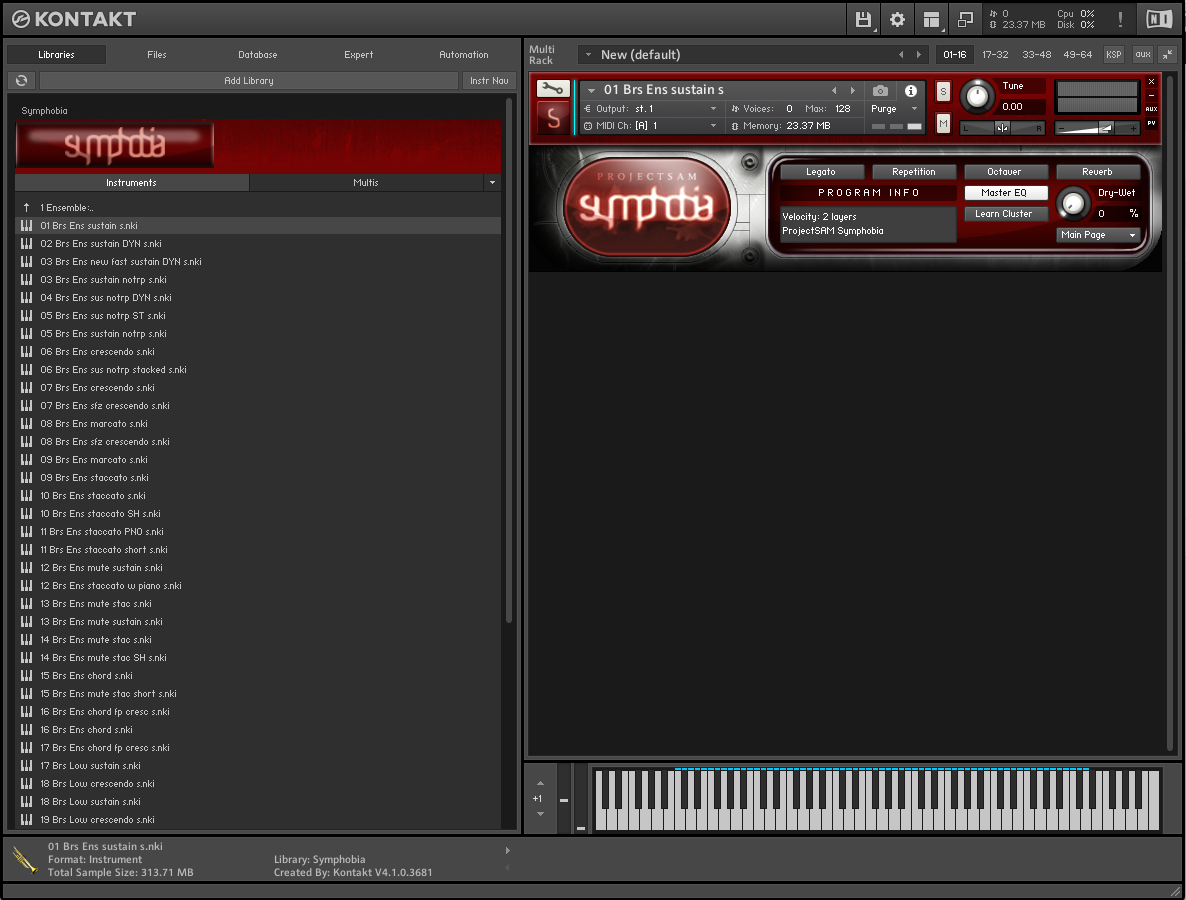Viewport: 1186px width, 900px height.
Task: Click the exclamation warning icon
Action: tap(1120, 20)
